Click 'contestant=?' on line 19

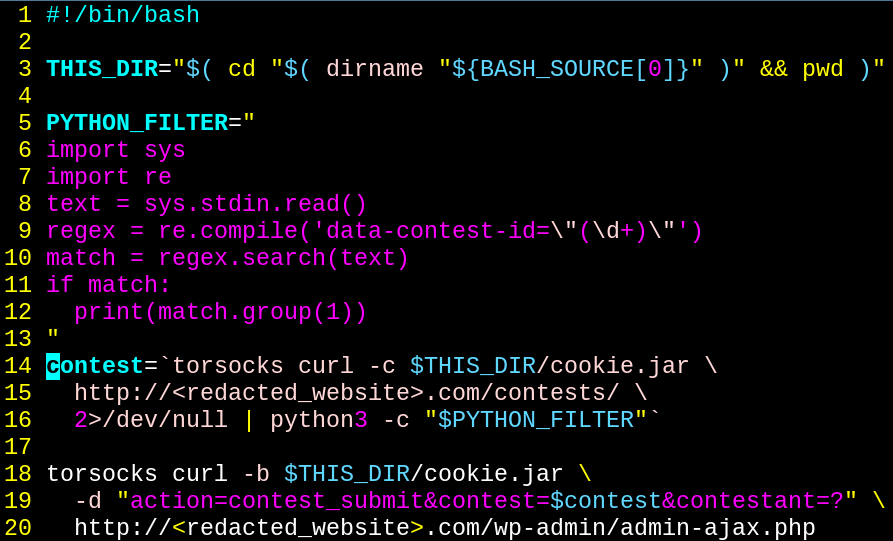pyautogui.click(x=760, y=501)
